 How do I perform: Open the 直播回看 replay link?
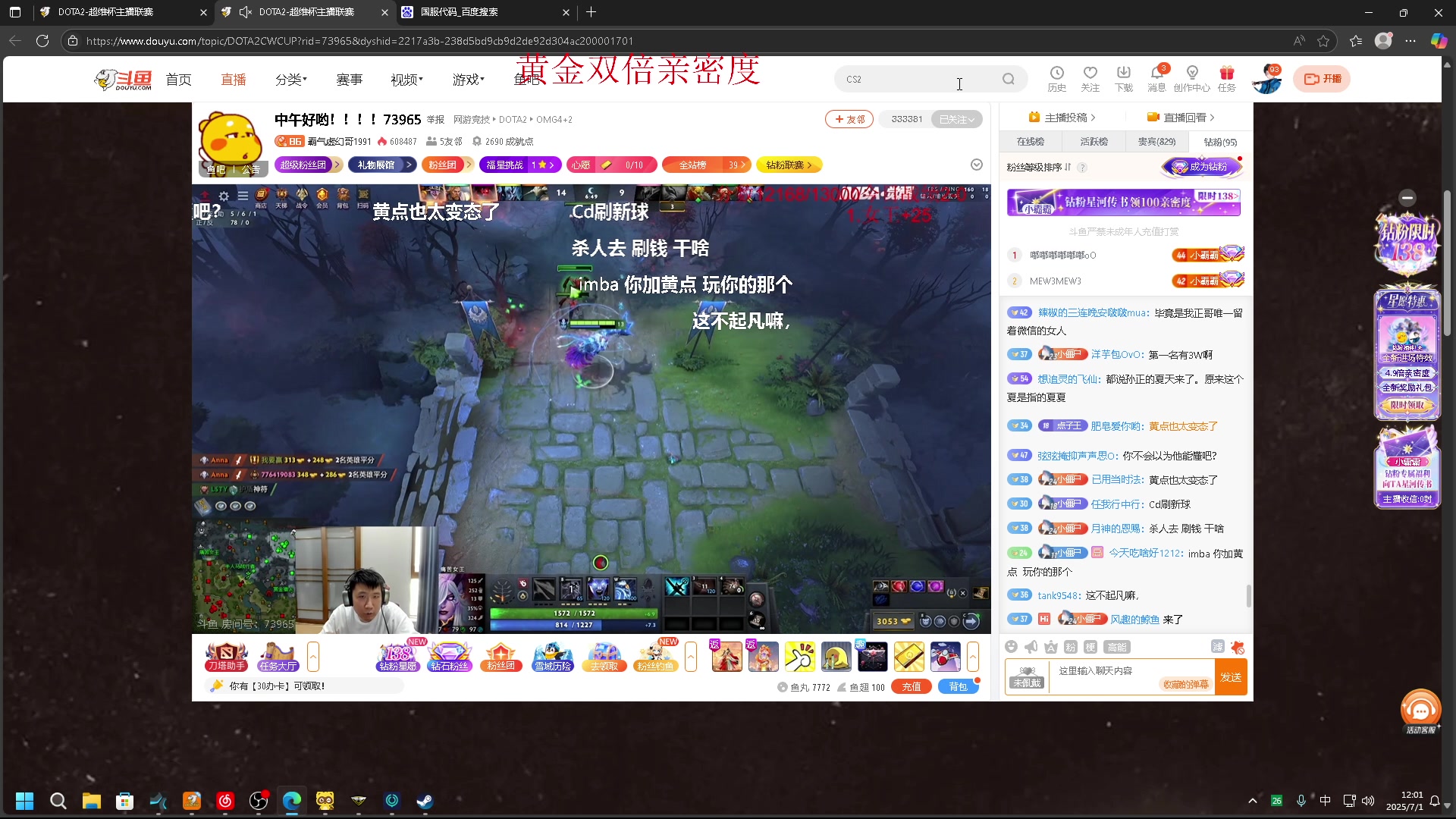tap(1181, 118)
